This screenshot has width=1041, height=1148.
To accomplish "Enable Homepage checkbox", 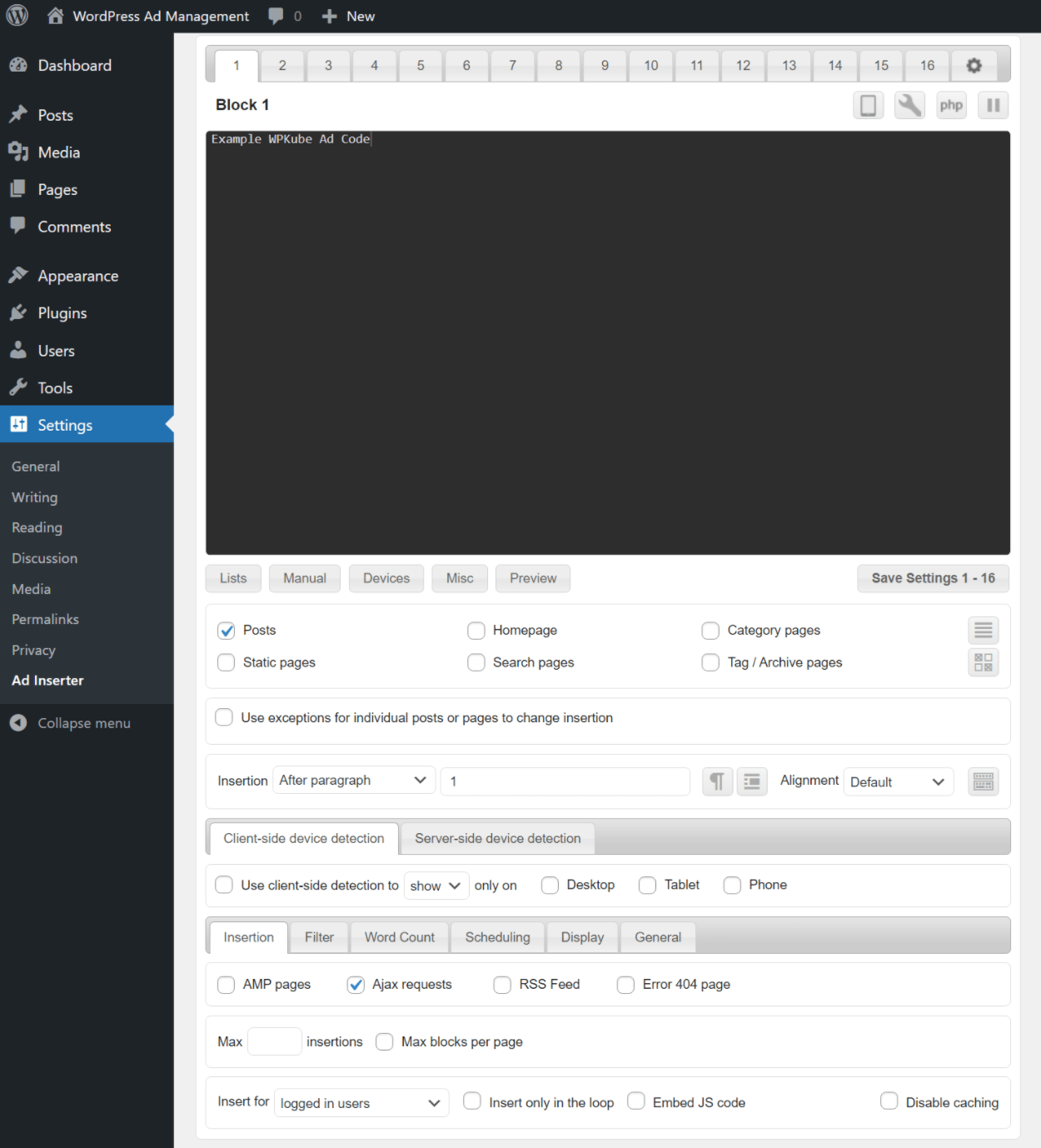I will tap(476, 631).
